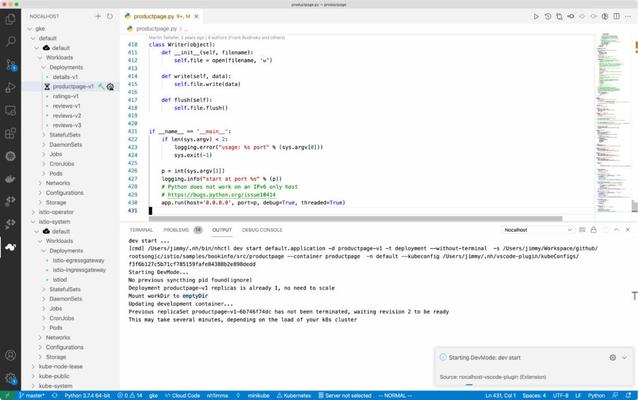Switch to the DEBUG CONSOLE panel tab
The height and width of the screenshot is (400, 638).
[262, 230]
